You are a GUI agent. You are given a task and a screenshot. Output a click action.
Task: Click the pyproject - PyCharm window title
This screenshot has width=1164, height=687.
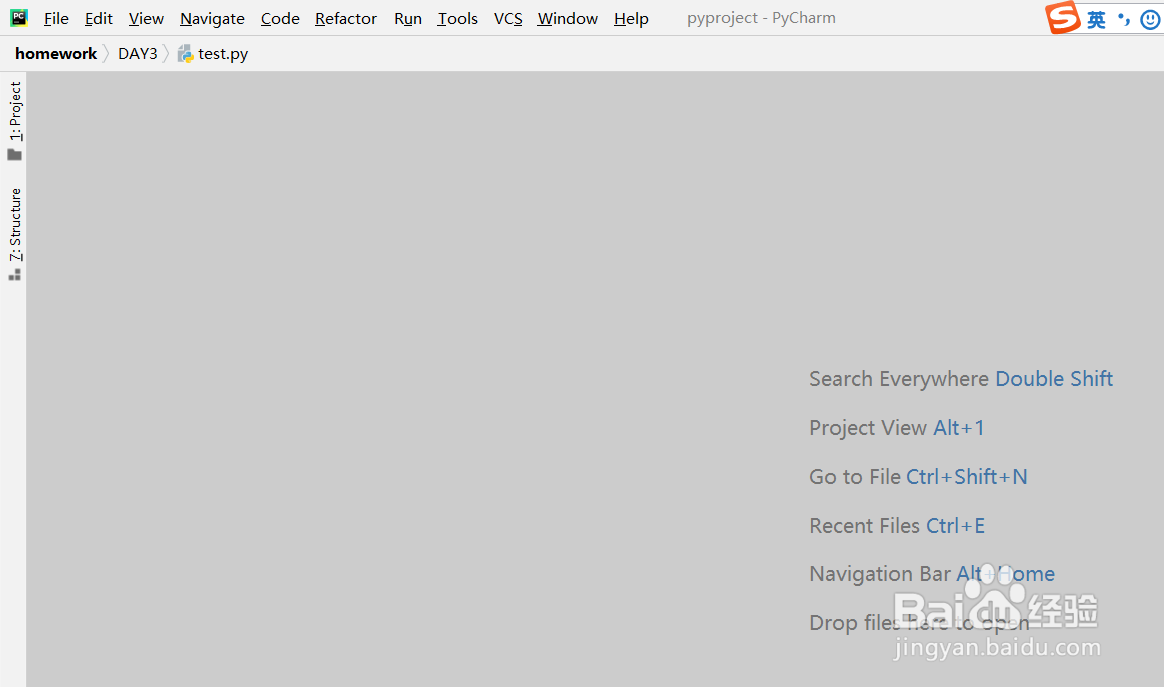point(761,18)
